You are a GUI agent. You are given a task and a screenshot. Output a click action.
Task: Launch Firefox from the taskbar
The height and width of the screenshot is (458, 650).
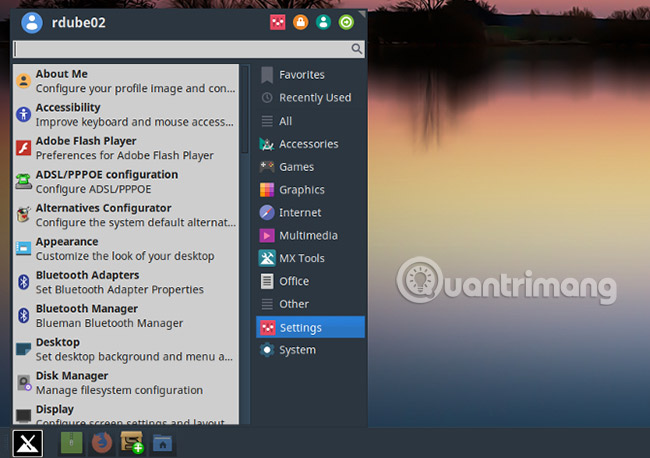click(101, 442)
